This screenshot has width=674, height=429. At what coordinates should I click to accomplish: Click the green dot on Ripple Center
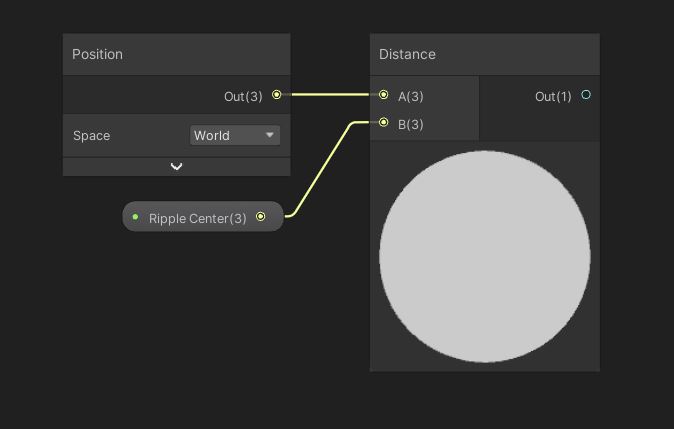point(136,217)
